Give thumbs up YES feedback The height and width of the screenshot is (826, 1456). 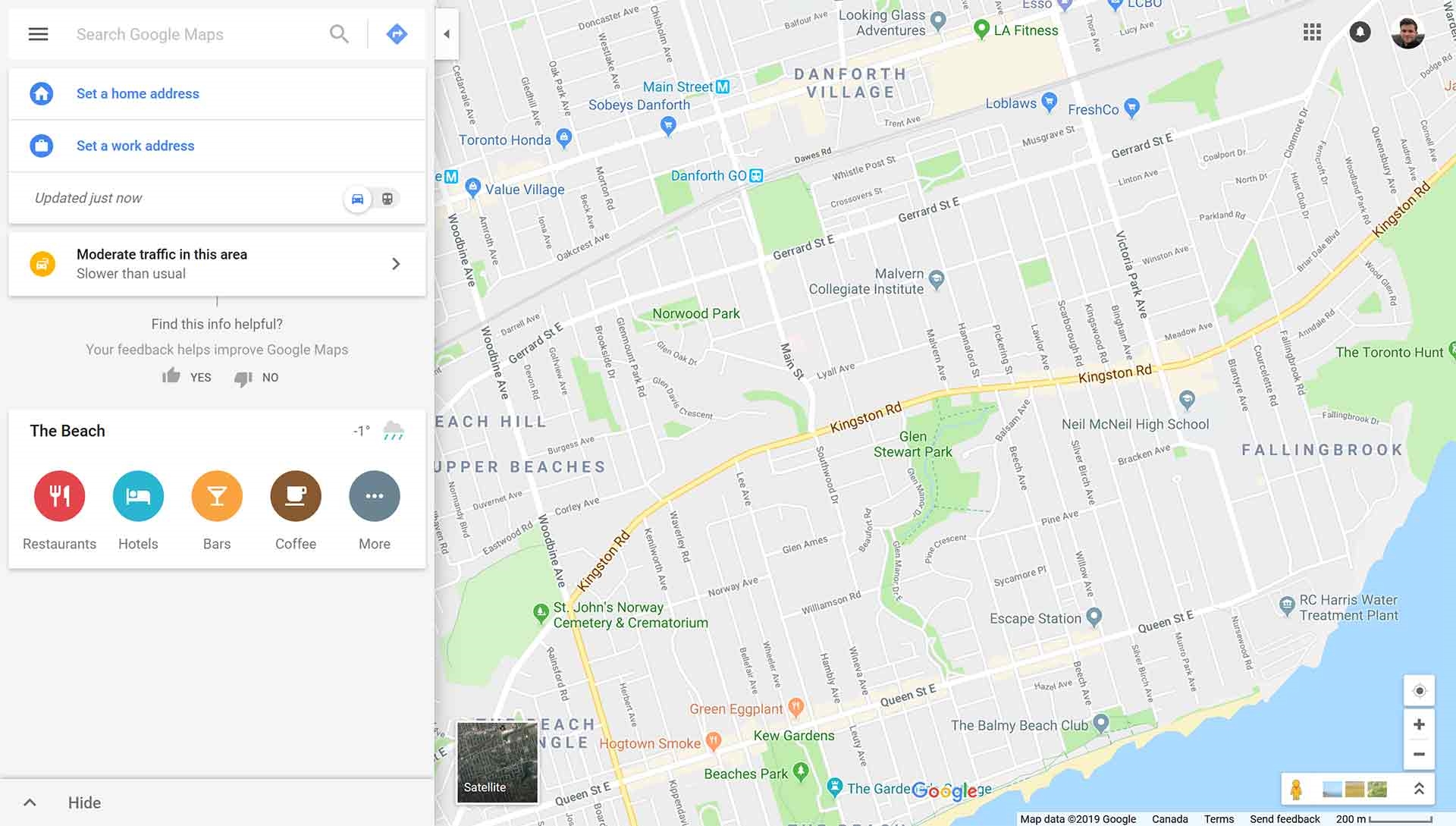187,377
